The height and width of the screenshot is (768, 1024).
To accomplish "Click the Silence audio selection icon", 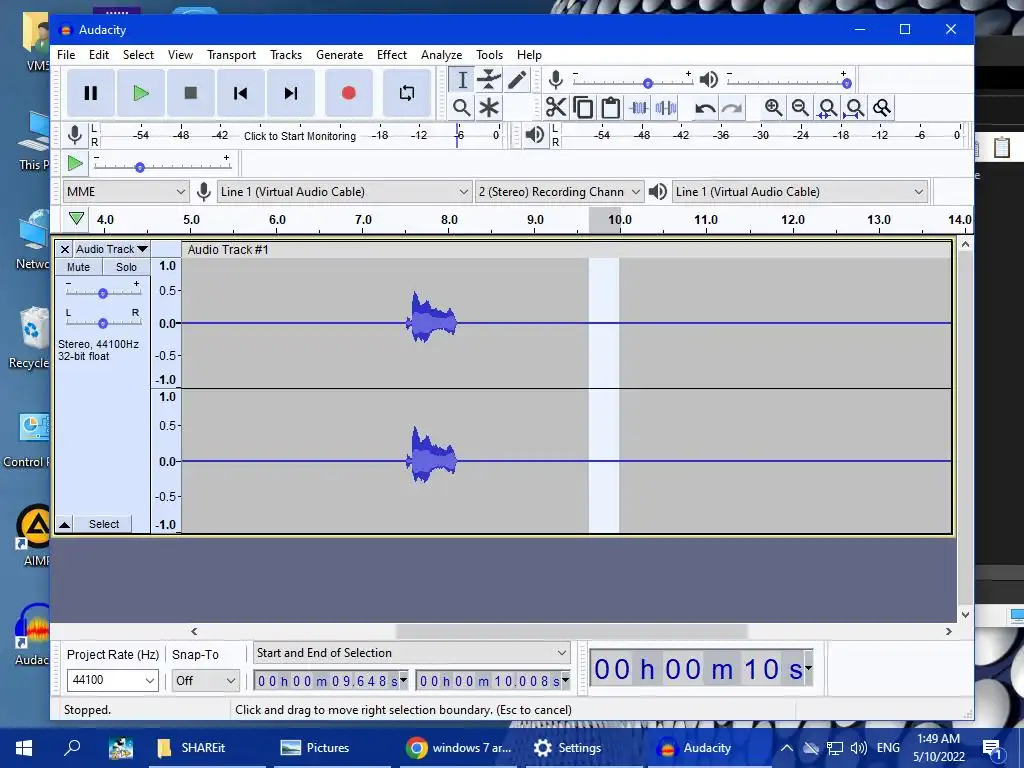I will (665, 107).
